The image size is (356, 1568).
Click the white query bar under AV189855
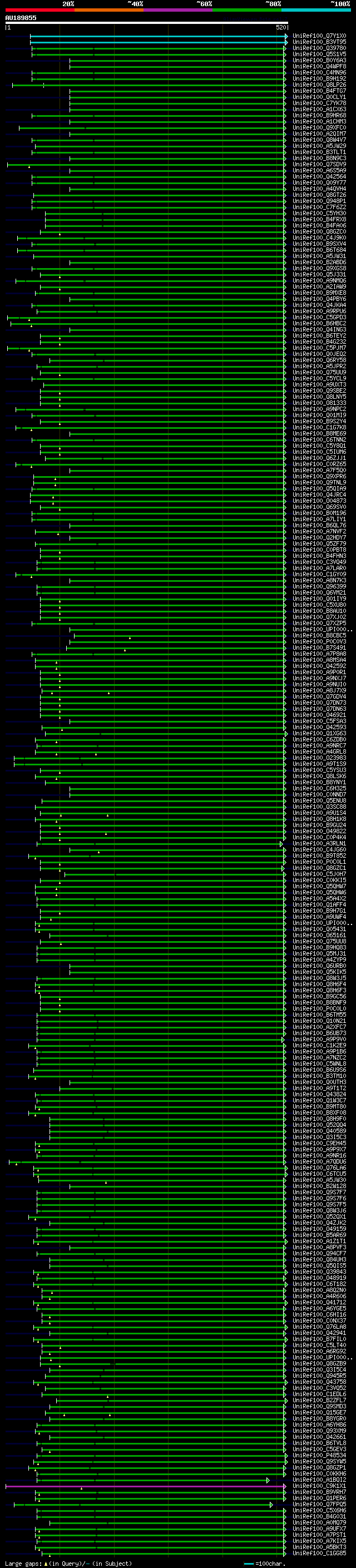(x=147, y=22)
